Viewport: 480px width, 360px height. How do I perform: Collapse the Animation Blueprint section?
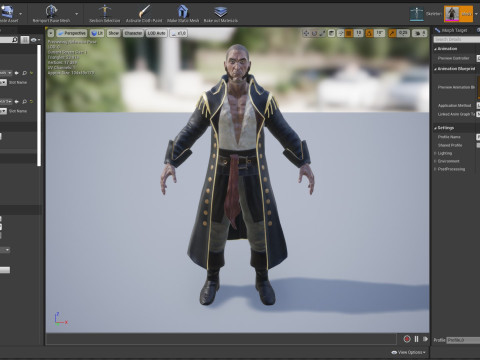[x=436, y=69]
